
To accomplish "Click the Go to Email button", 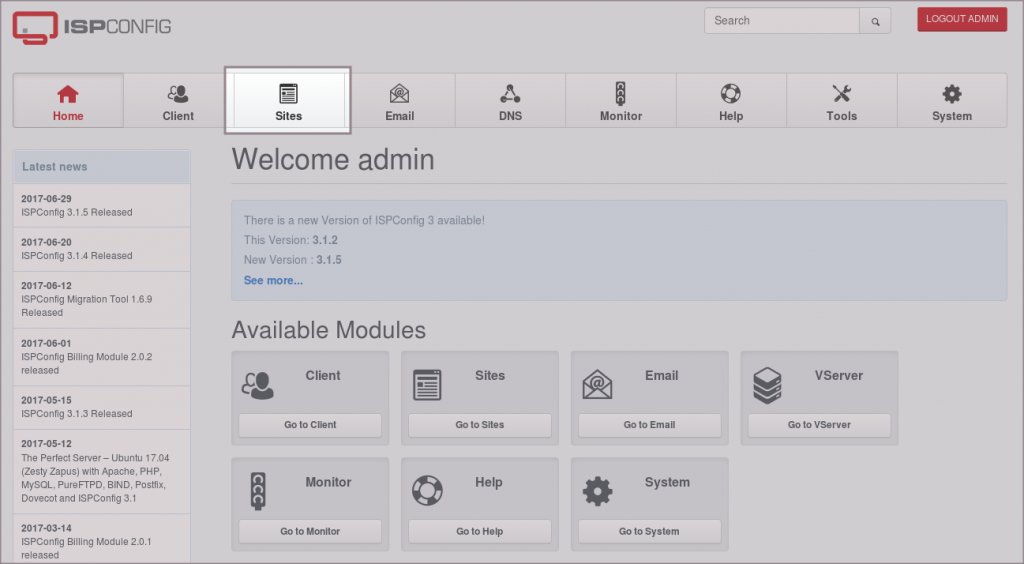I will coord(650,425).
